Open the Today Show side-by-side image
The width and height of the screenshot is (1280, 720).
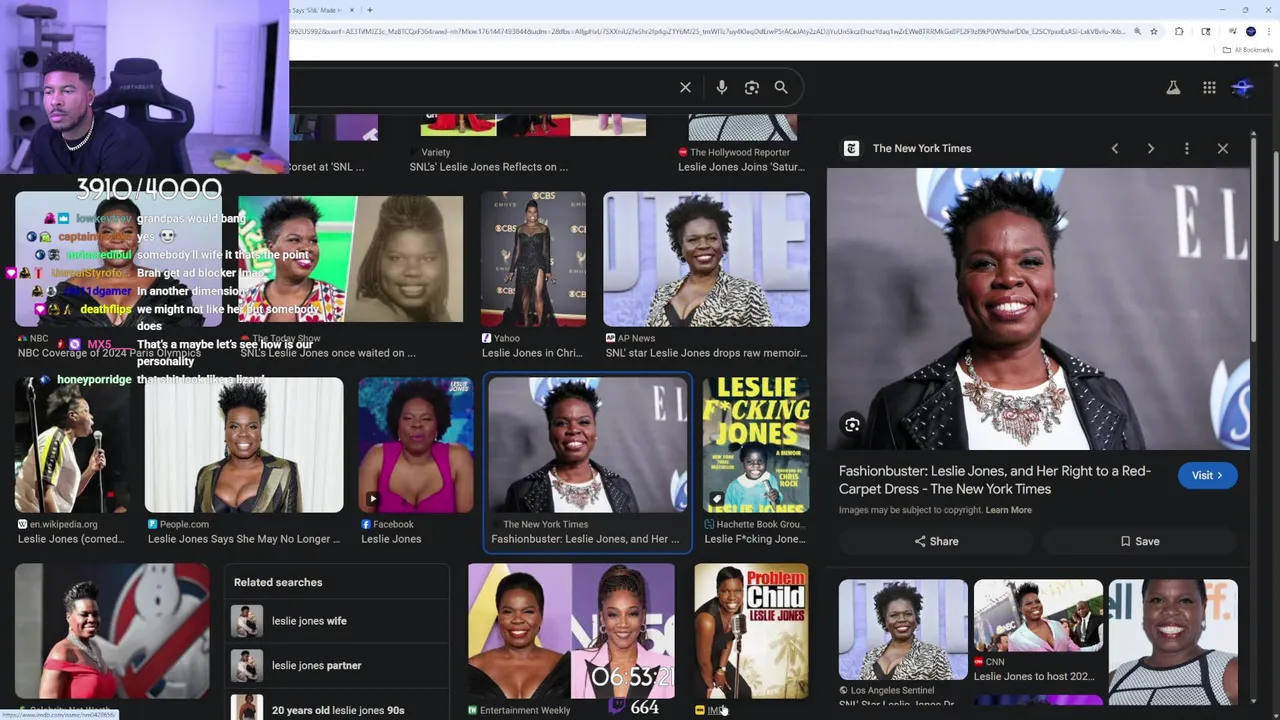pos(350,259)
